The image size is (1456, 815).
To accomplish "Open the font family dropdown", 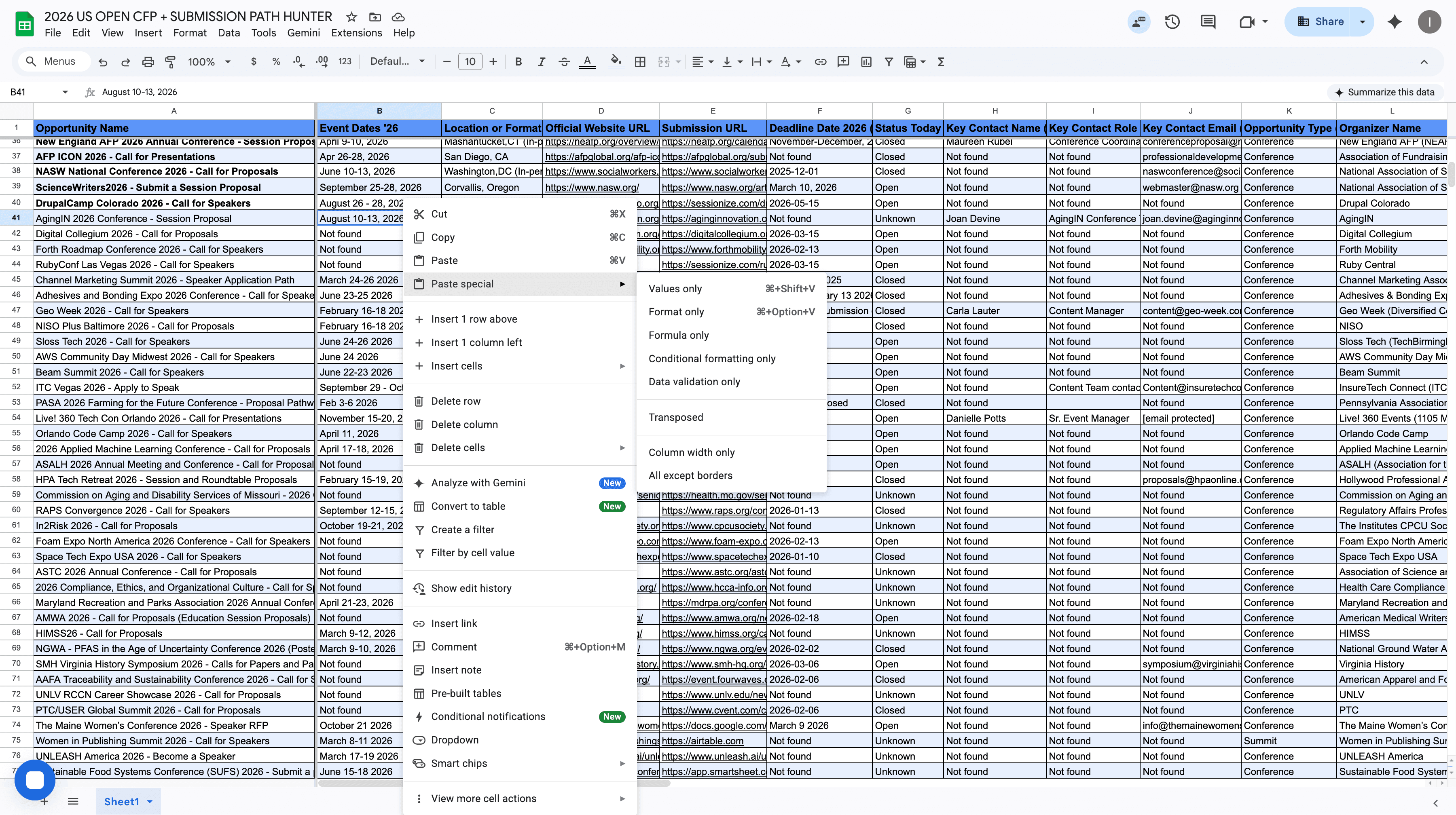I will coord(397,61).
